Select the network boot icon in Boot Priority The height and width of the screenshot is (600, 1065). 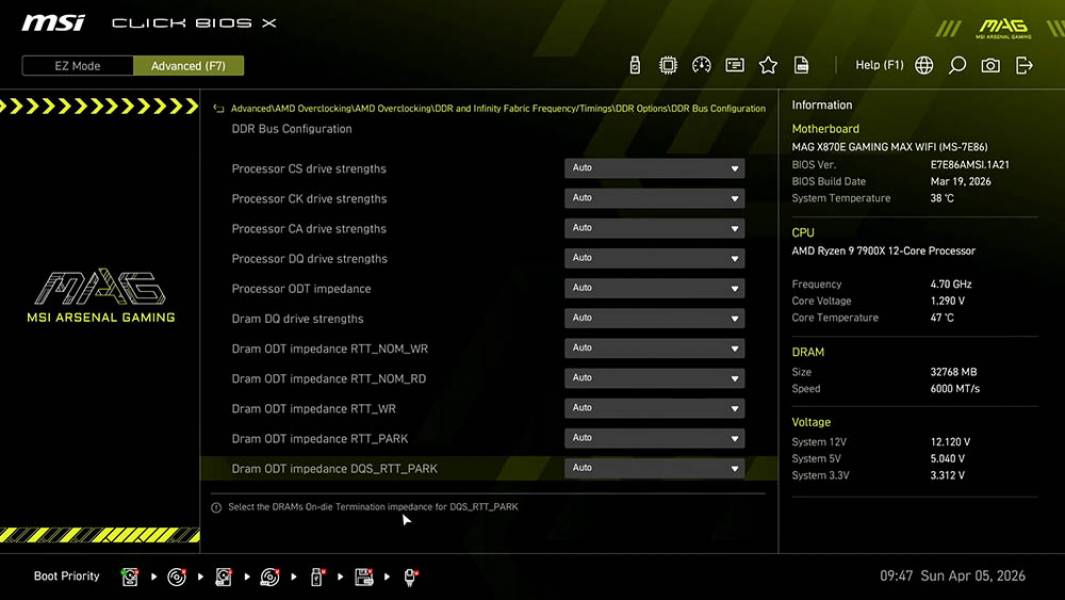[409, 576]
